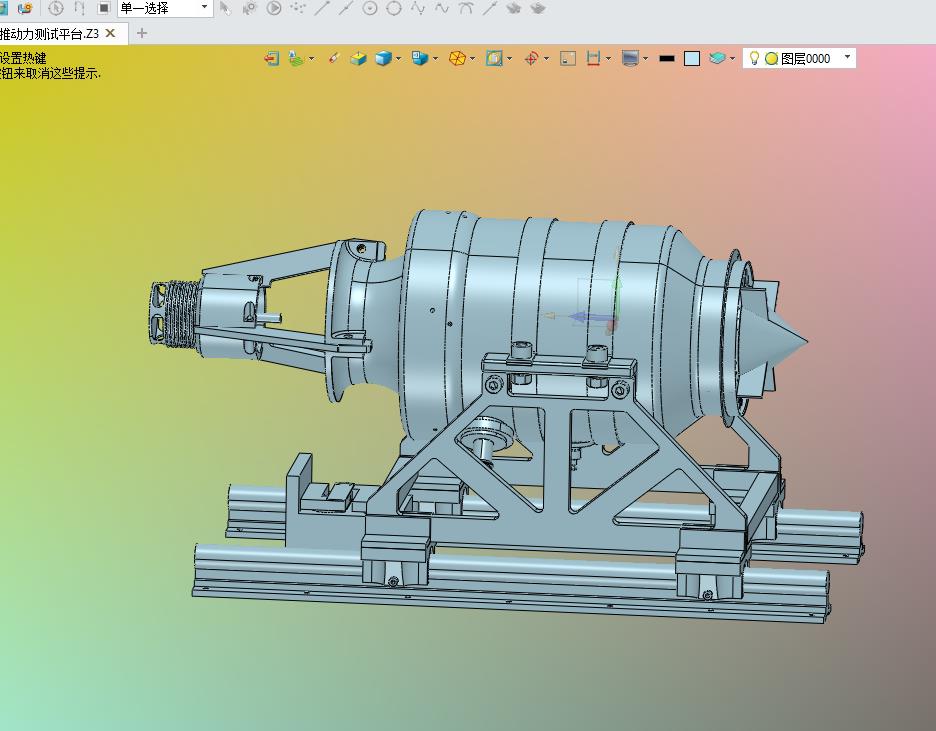Click the exit/return icon in view toolbar
Viewport: 936px width, 731px height.
click(271, 59)
